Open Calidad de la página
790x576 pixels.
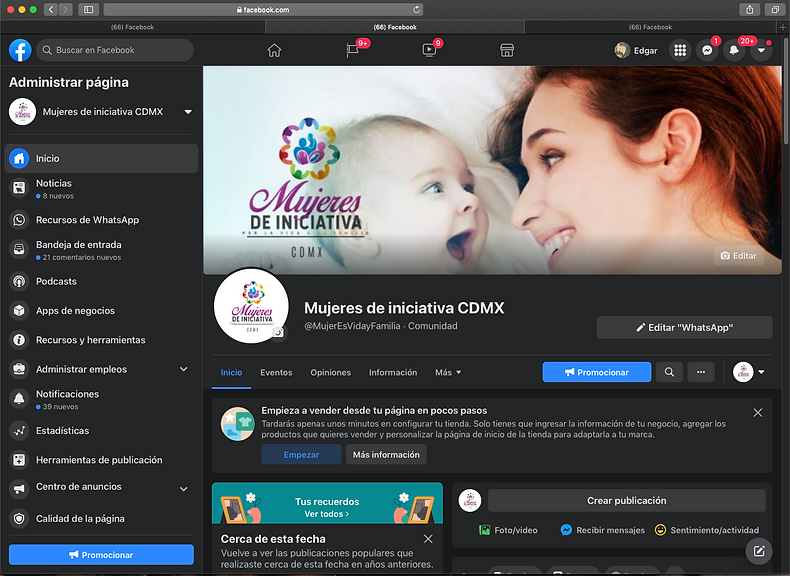(x=101, y=518)
